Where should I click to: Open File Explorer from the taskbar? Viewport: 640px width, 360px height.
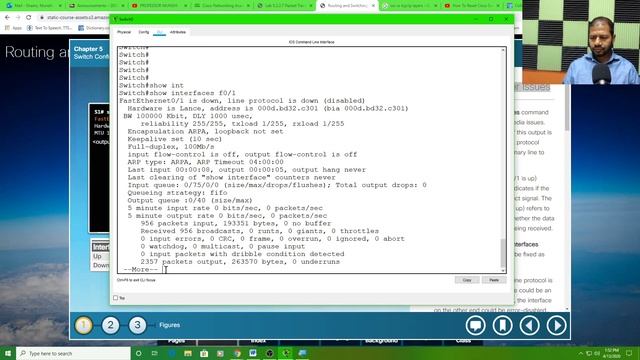point(188,353)
